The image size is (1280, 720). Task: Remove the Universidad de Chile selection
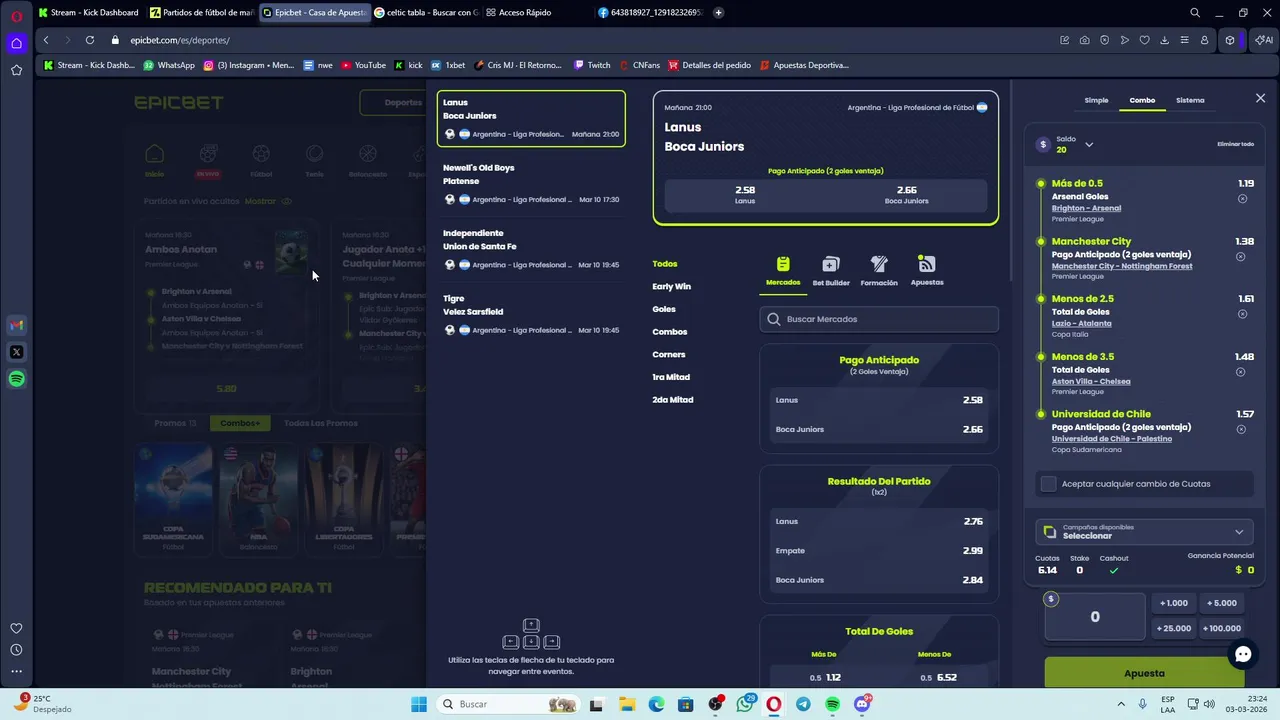[x=1241, y=430]
